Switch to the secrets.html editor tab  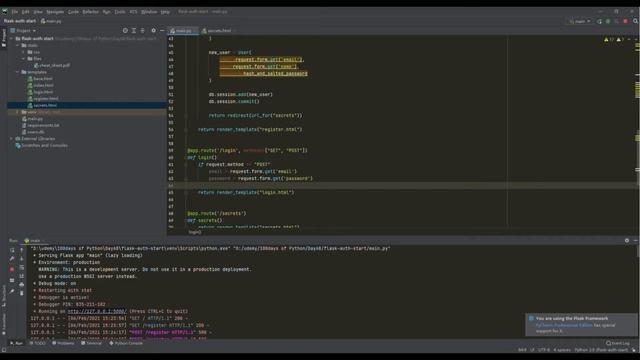point(218,31)
